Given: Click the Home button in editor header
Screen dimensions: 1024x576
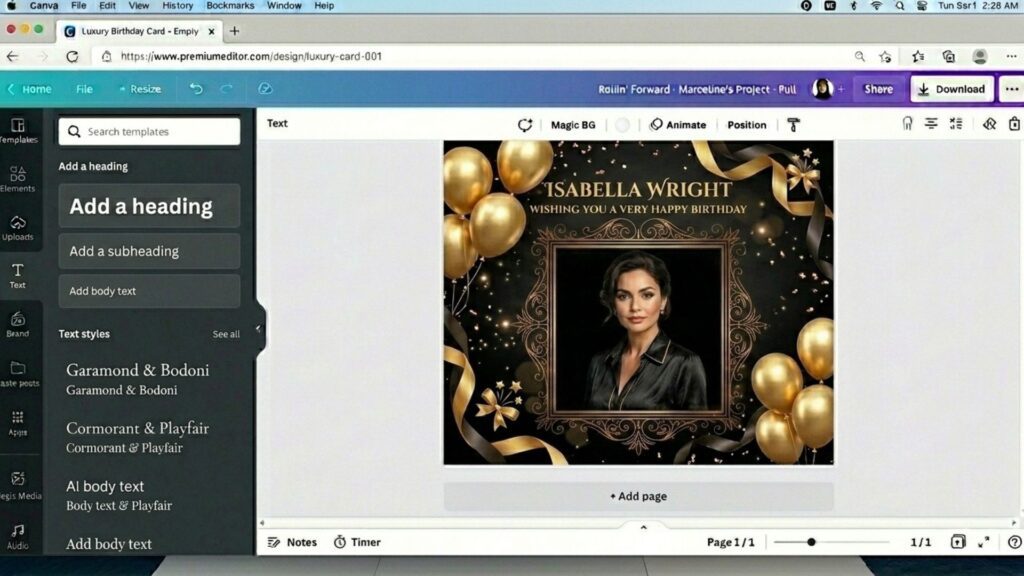Looking at the screenshot, I should coord(29,89).
